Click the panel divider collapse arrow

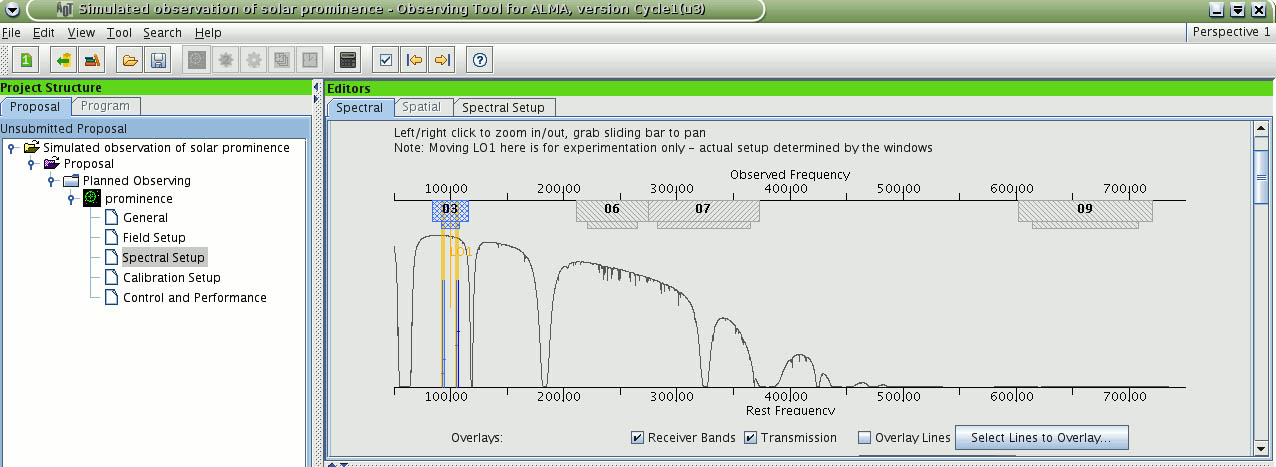pos(317,88)
